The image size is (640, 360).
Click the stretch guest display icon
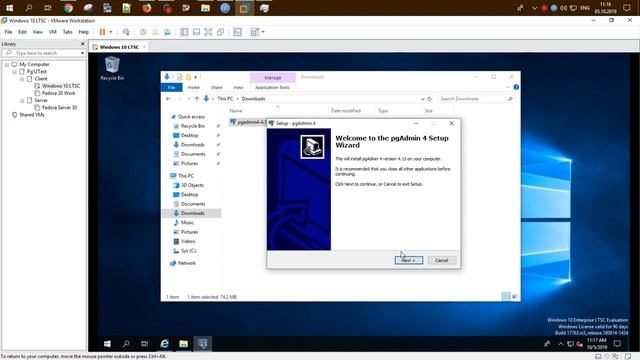pos(254,32)
